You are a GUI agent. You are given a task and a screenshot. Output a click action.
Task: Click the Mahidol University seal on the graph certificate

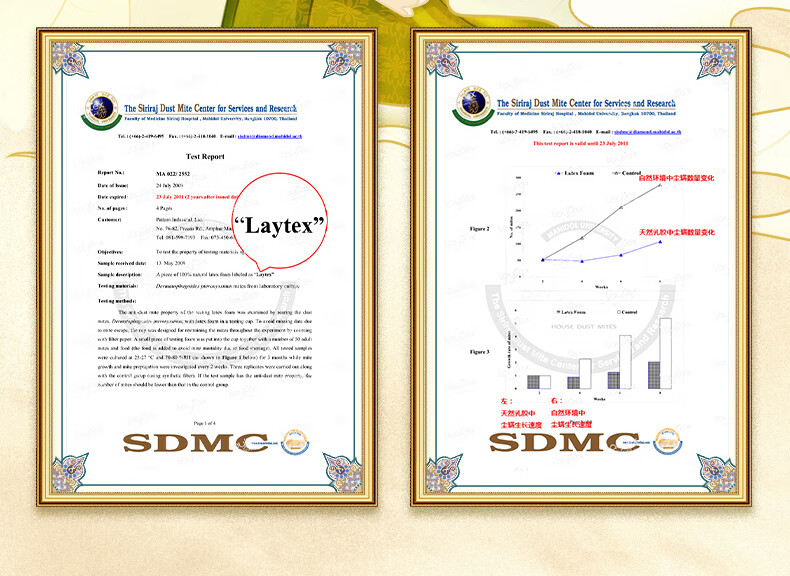(x=473, y=105)
